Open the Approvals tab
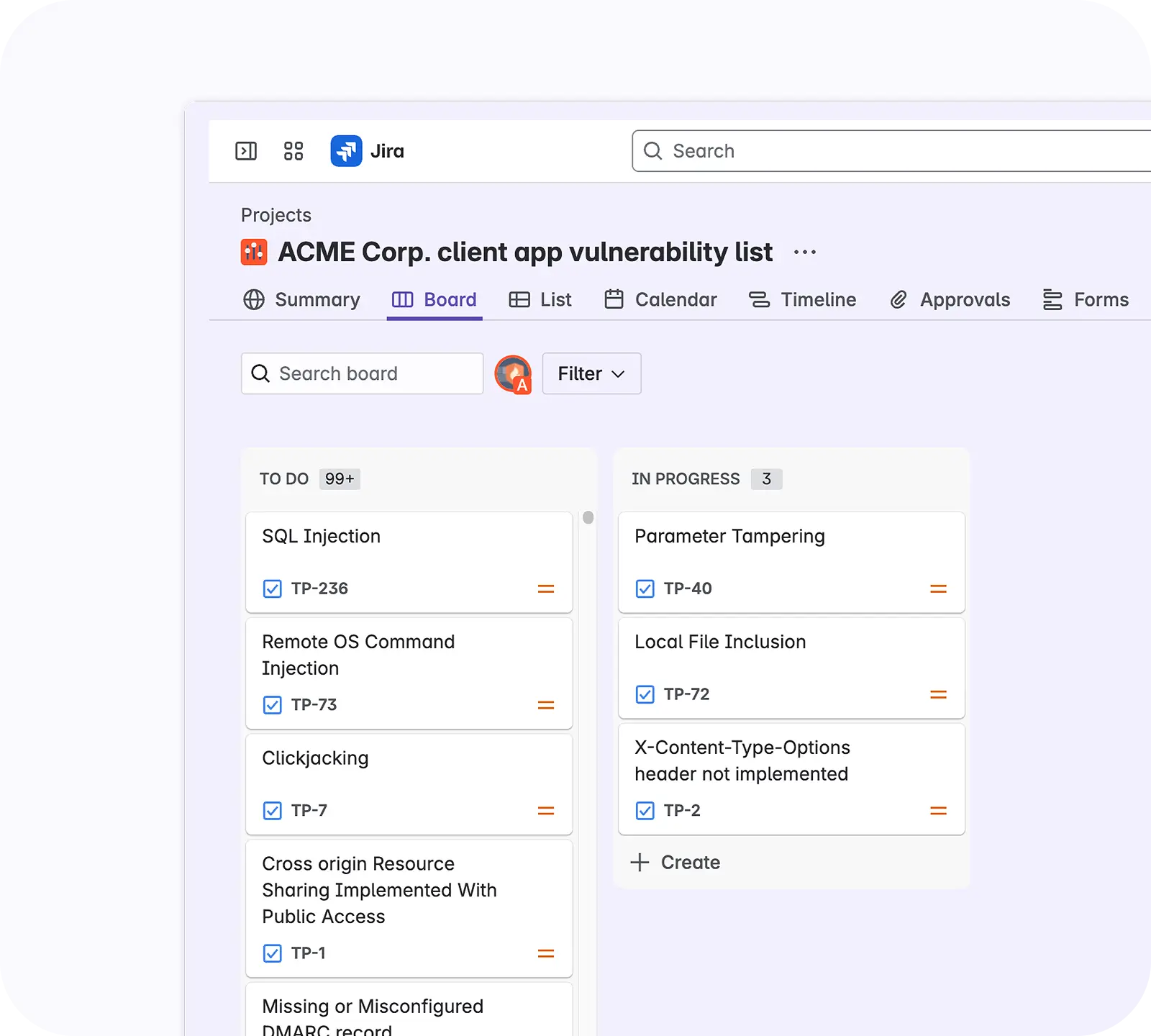The width and height of the screenshot is (1151, 1036). (950, 299)
